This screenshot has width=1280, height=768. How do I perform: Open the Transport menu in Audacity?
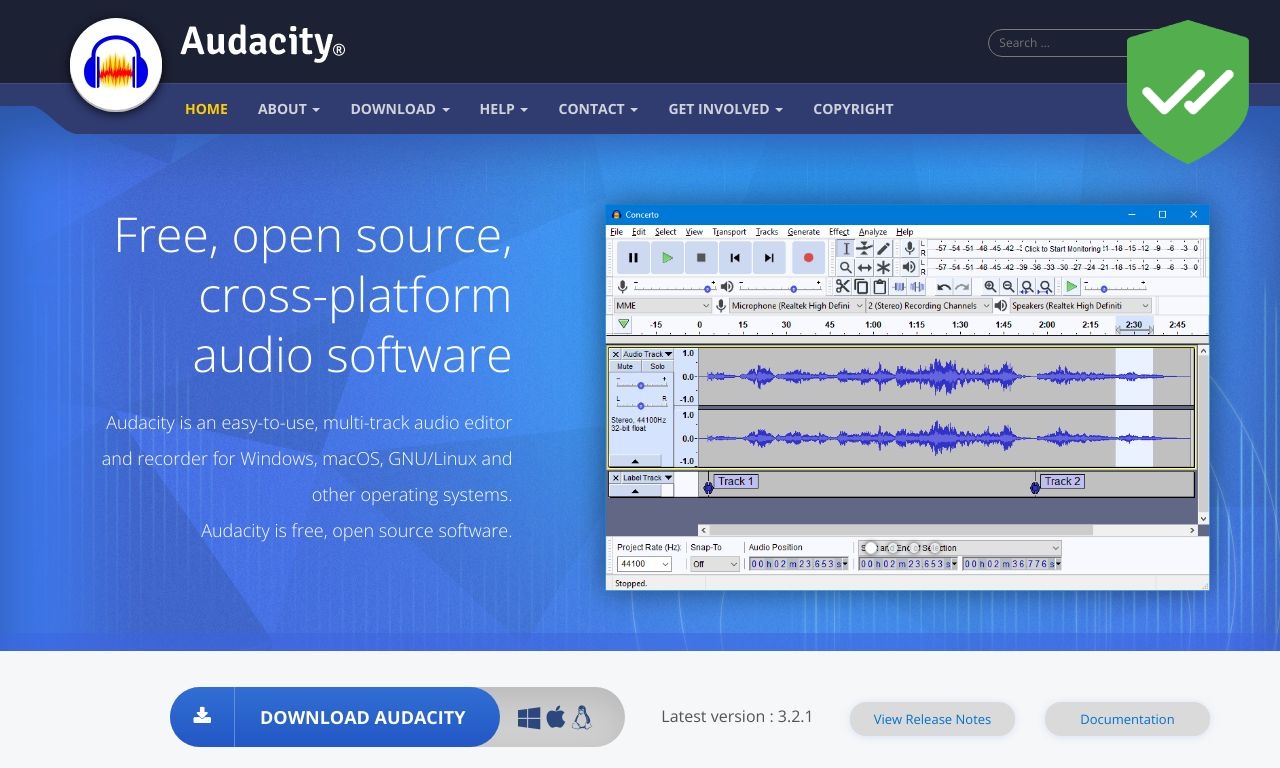click(730, 232)
